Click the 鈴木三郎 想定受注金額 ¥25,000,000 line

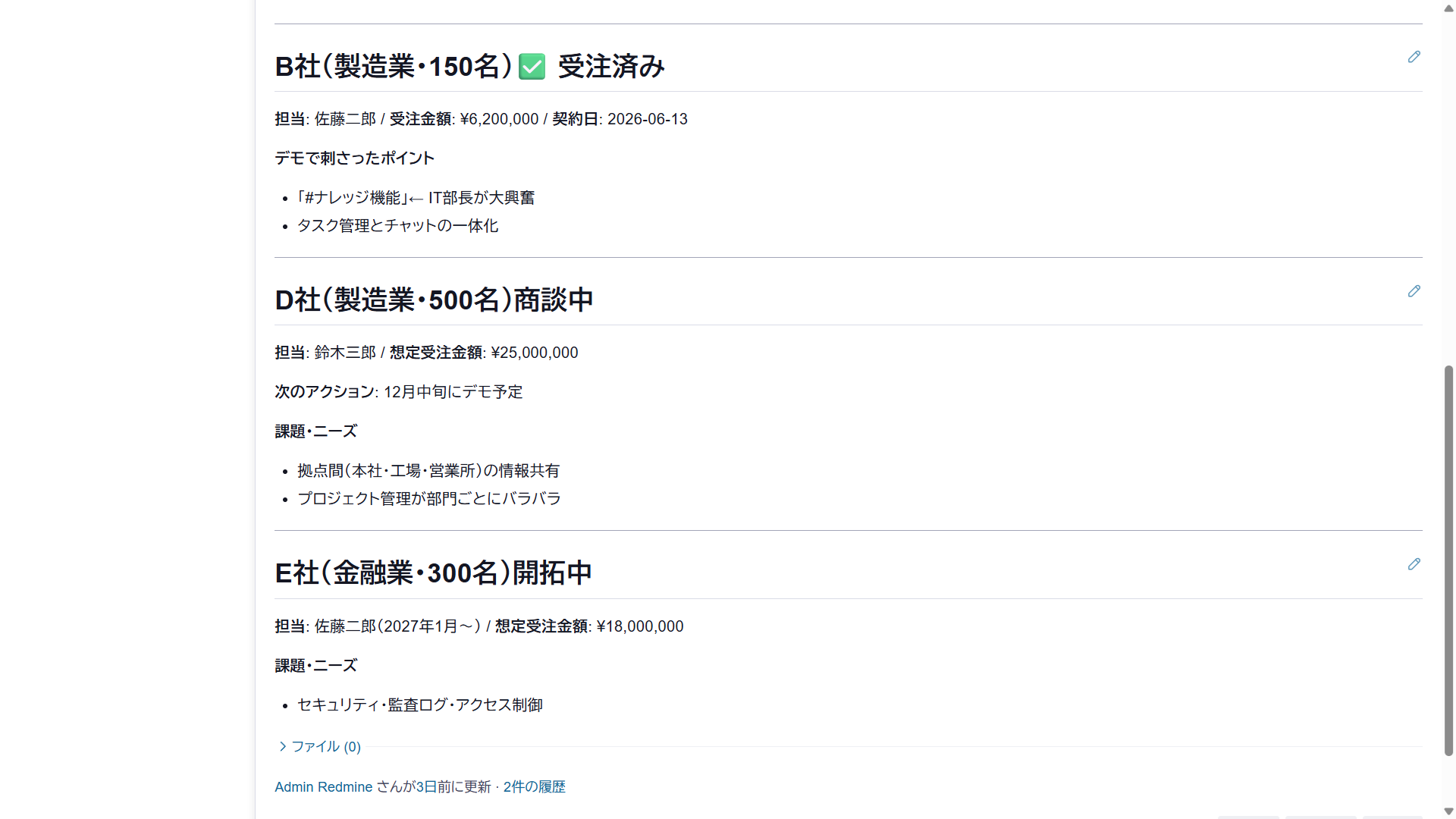point(426,353)
